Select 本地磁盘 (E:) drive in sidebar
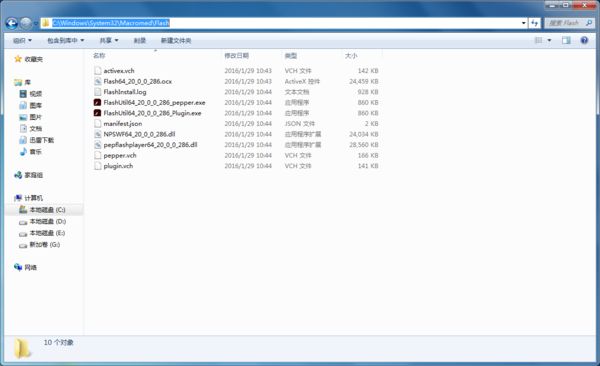This screenshot has height=366, width=600. 42,233
